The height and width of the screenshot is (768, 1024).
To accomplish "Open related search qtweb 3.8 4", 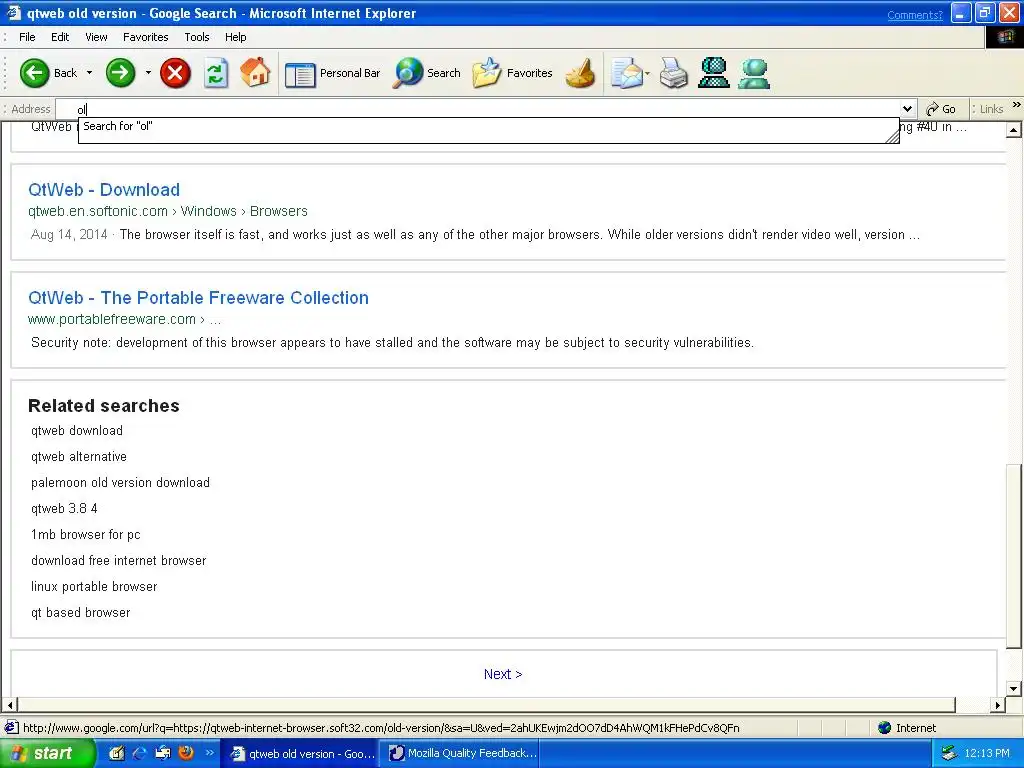I will (x=64, y=508).
